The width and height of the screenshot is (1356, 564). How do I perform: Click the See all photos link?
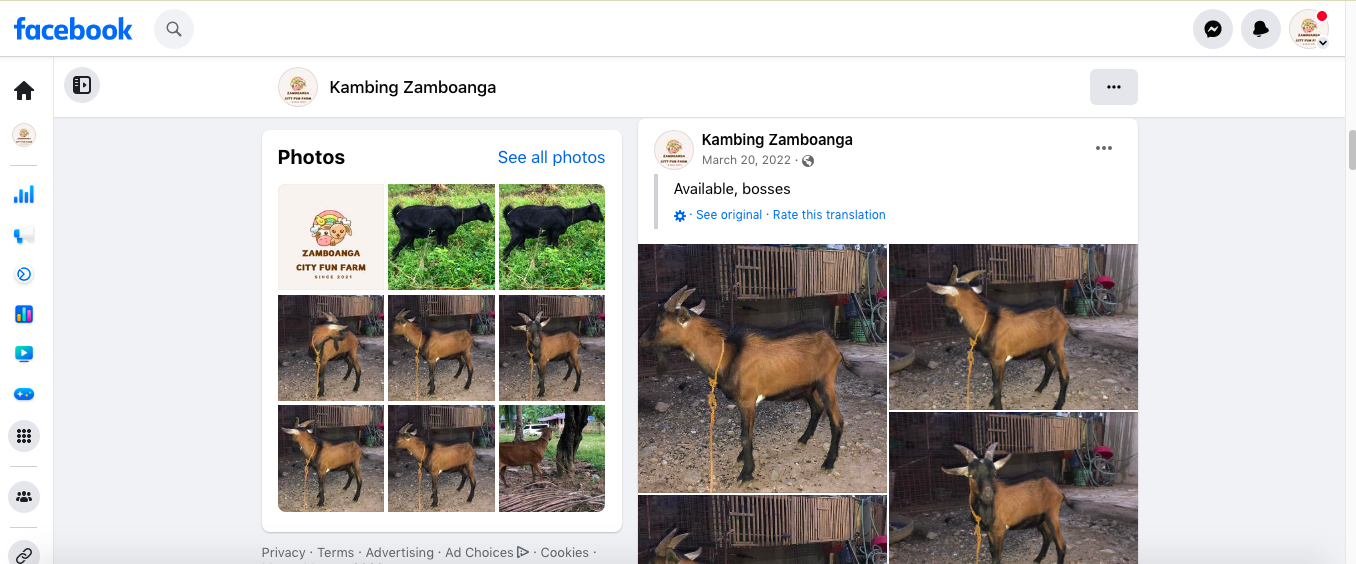pos(551,157)
